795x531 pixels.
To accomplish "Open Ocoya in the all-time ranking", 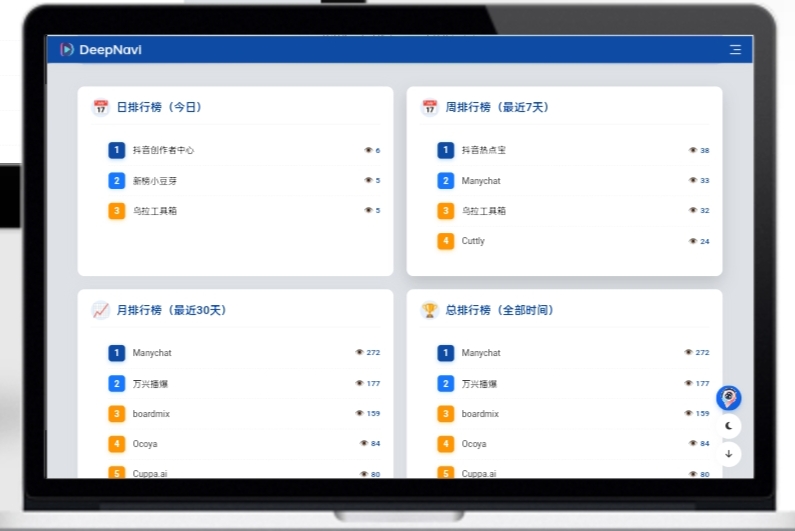I will coord(474,444).
